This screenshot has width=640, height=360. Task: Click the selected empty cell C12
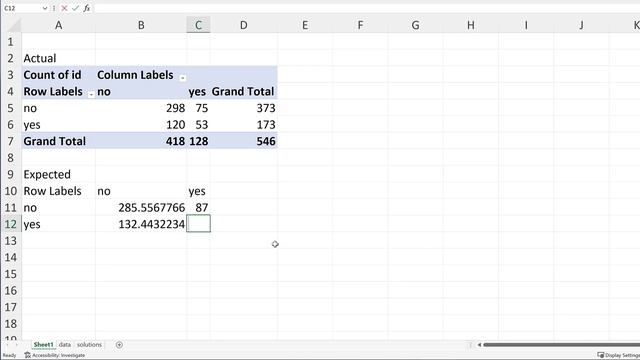[198, 224]
